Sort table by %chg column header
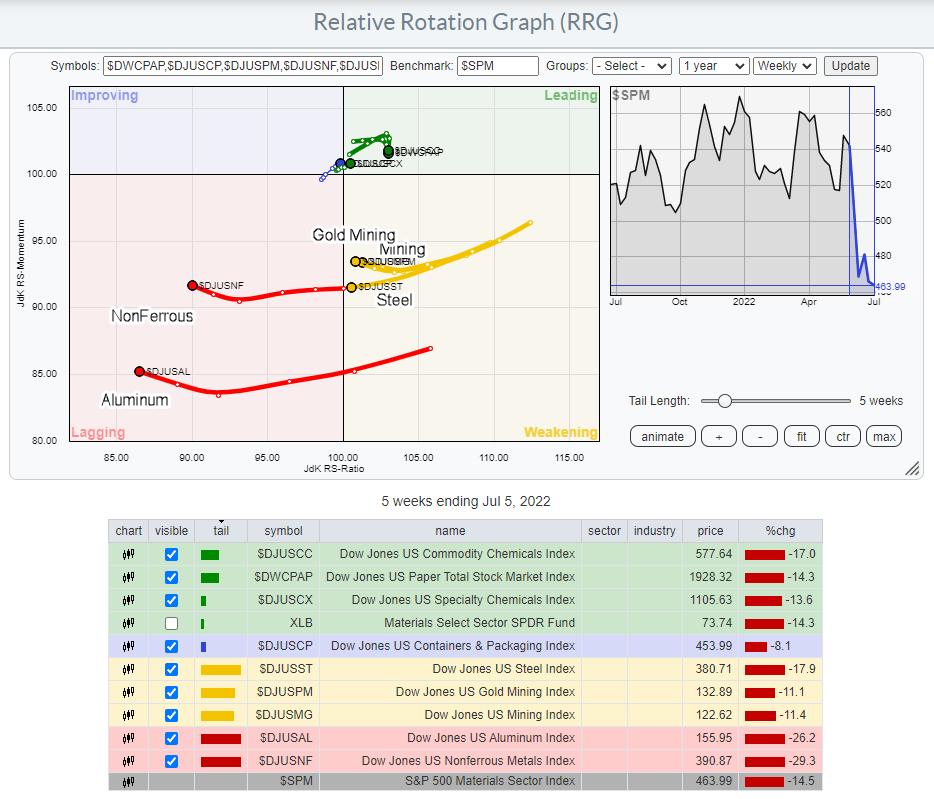Image resolution: width=934 pixels, height=799 pixels. click(x=780, y=531)
